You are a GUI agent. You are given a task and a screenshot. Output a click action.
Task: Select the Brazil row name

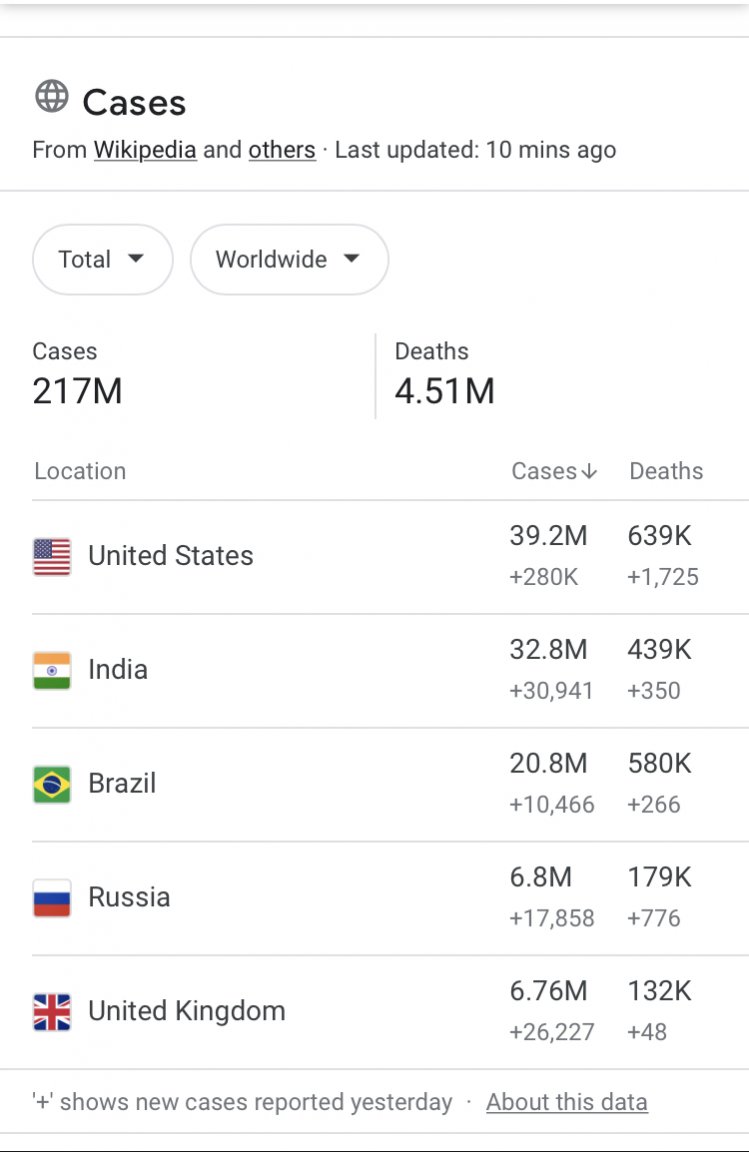point(122,784)
